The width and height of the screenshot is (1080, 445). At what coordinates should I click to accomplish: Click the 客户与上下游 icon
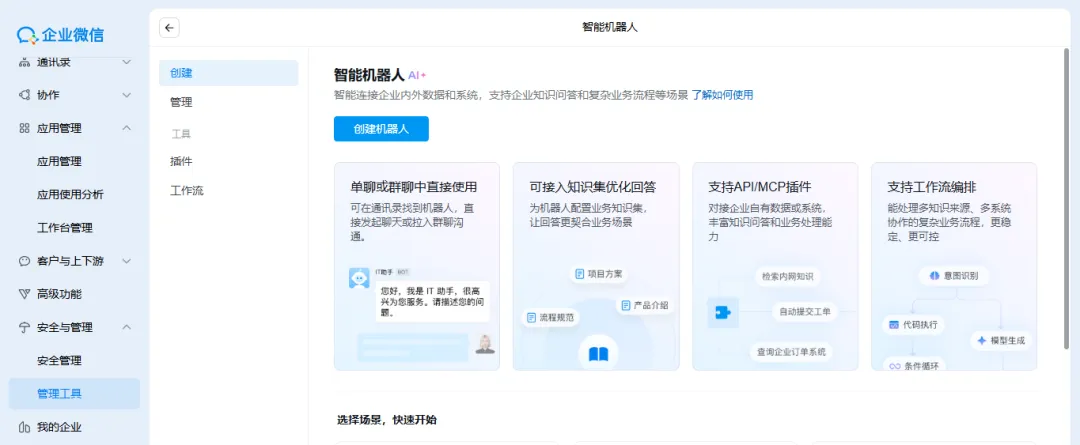click(x=24, y=261)
